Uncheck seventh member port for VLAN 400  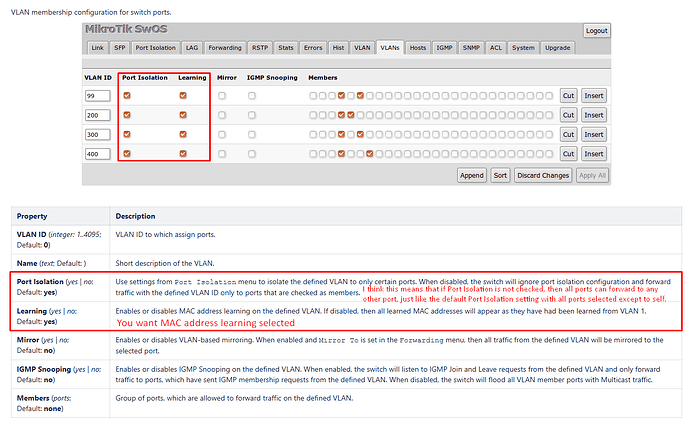click(x=370, y=154)
